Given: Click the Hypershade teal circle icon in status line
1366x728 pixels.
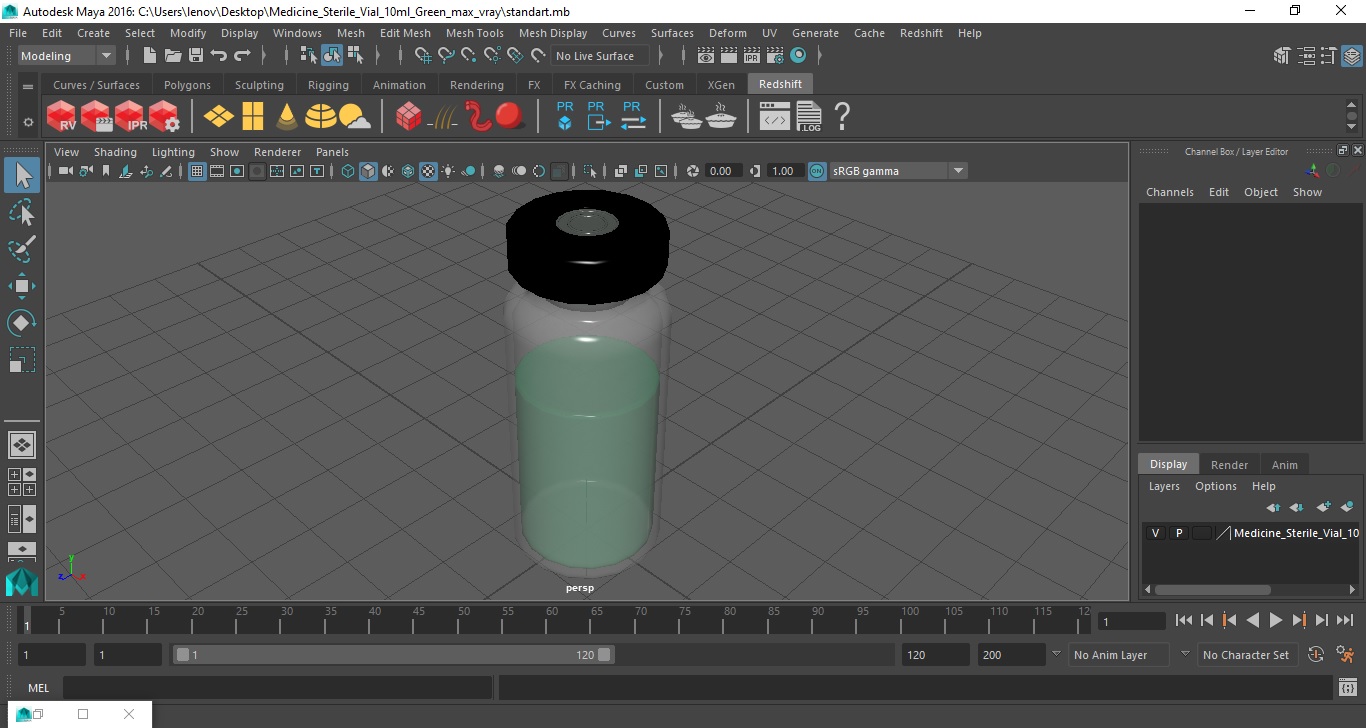Looking at the screenshot, I should [799, 56].
